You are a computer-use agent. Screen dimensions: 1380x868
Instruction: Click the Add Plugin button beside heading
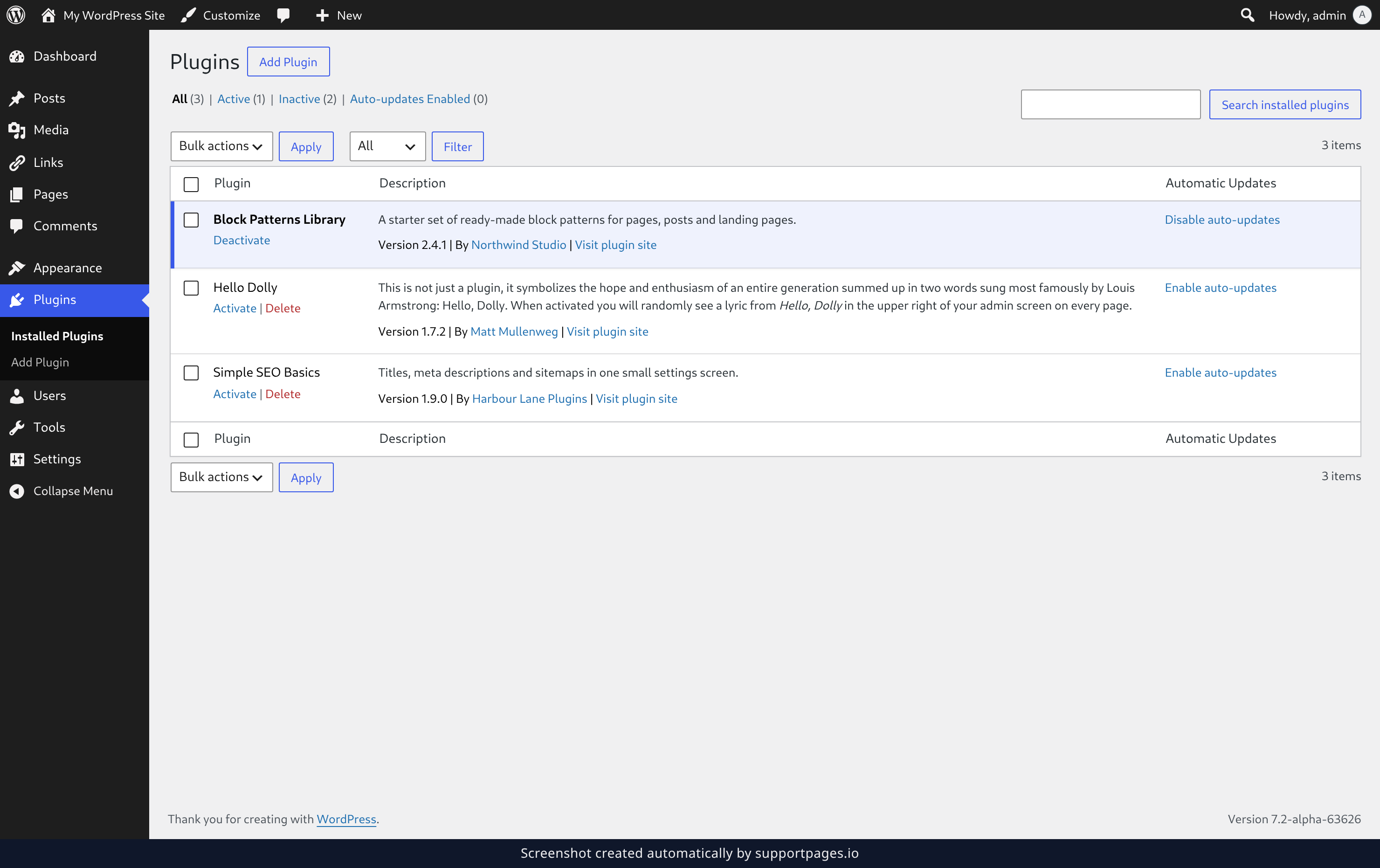(x=288, y=62)
